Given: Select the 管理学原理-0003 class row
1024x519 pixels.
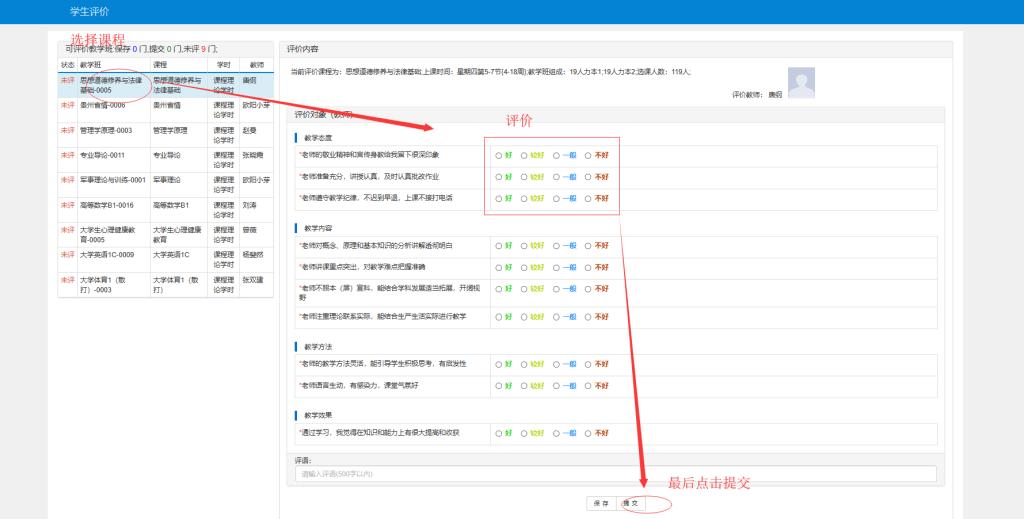Looking at the screenshot, I should pos(106,130).
